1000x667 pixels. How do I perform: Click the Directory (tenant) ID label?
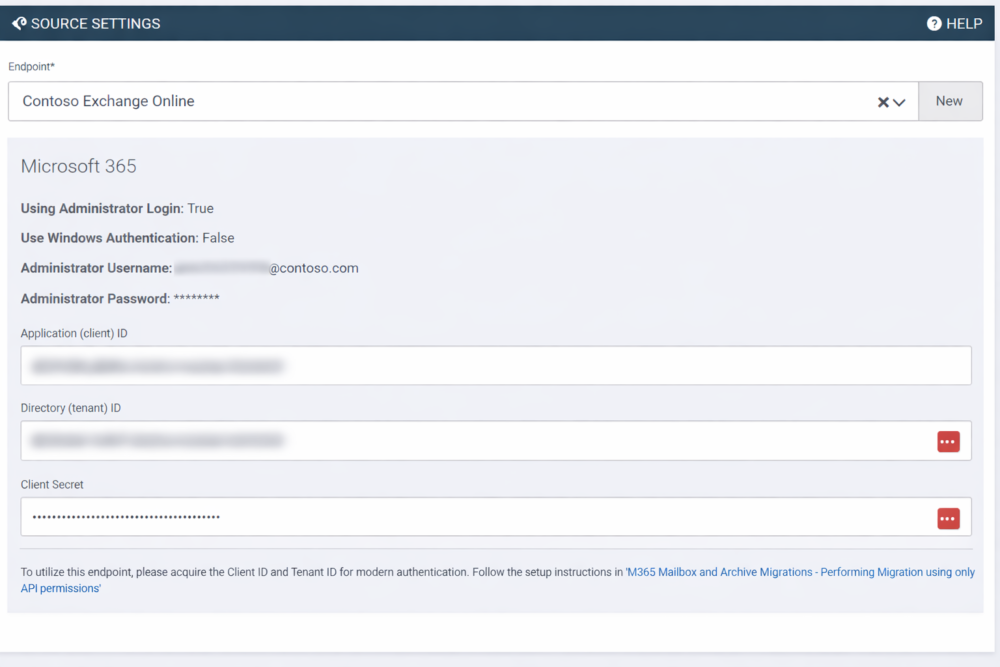pos(71,408)
